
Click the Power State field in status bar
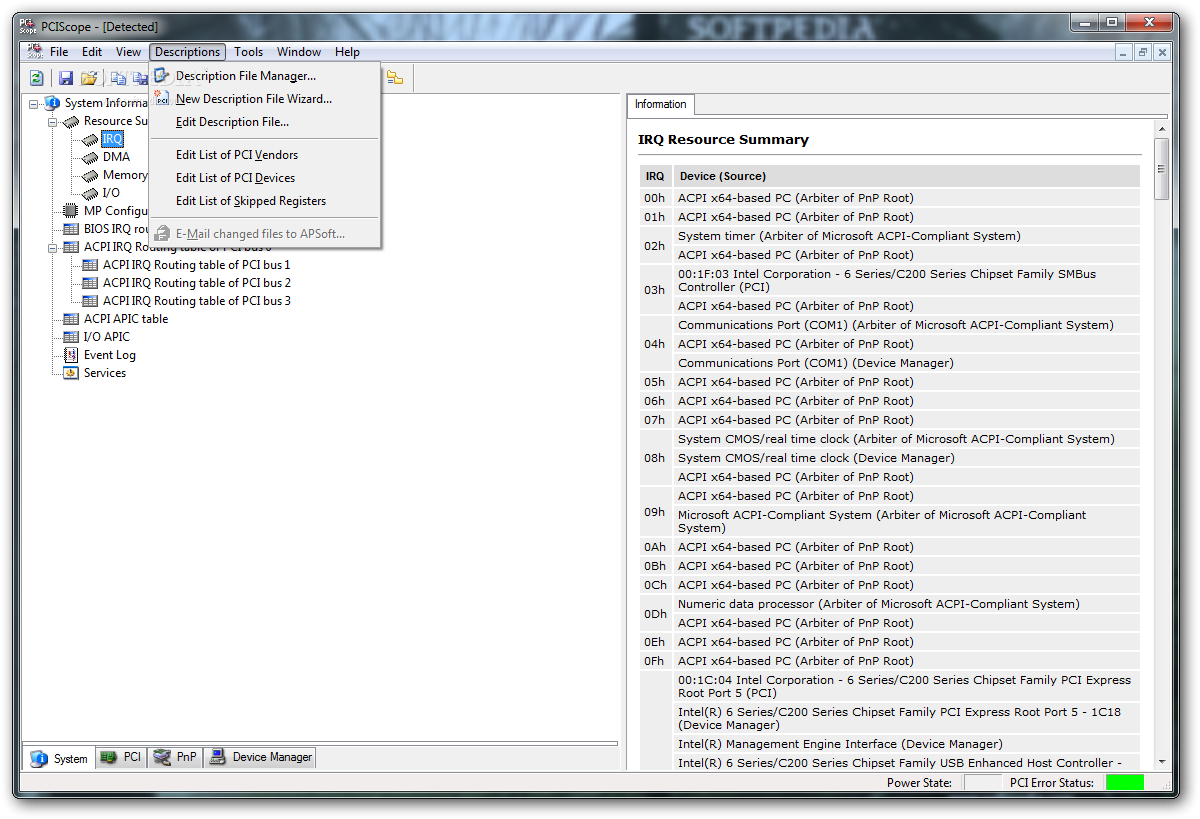982,783
